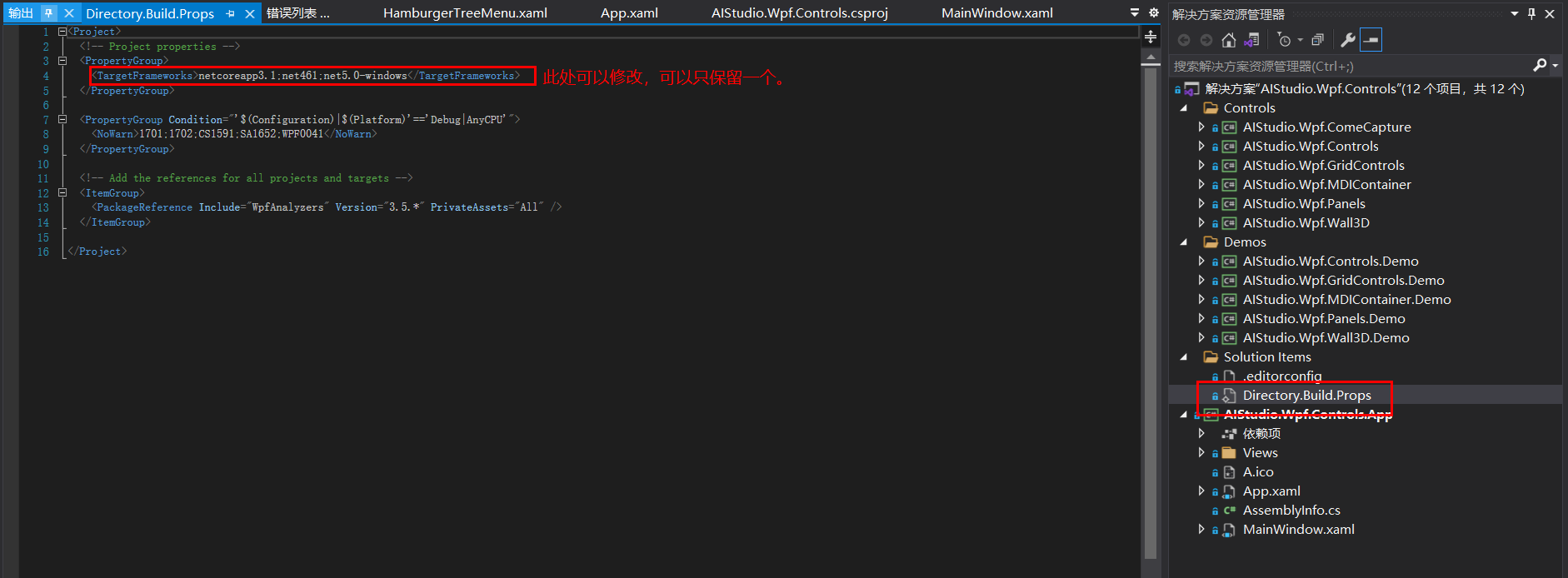Switch views using the Visual Studio solution icon

[x=1251, y=40]
